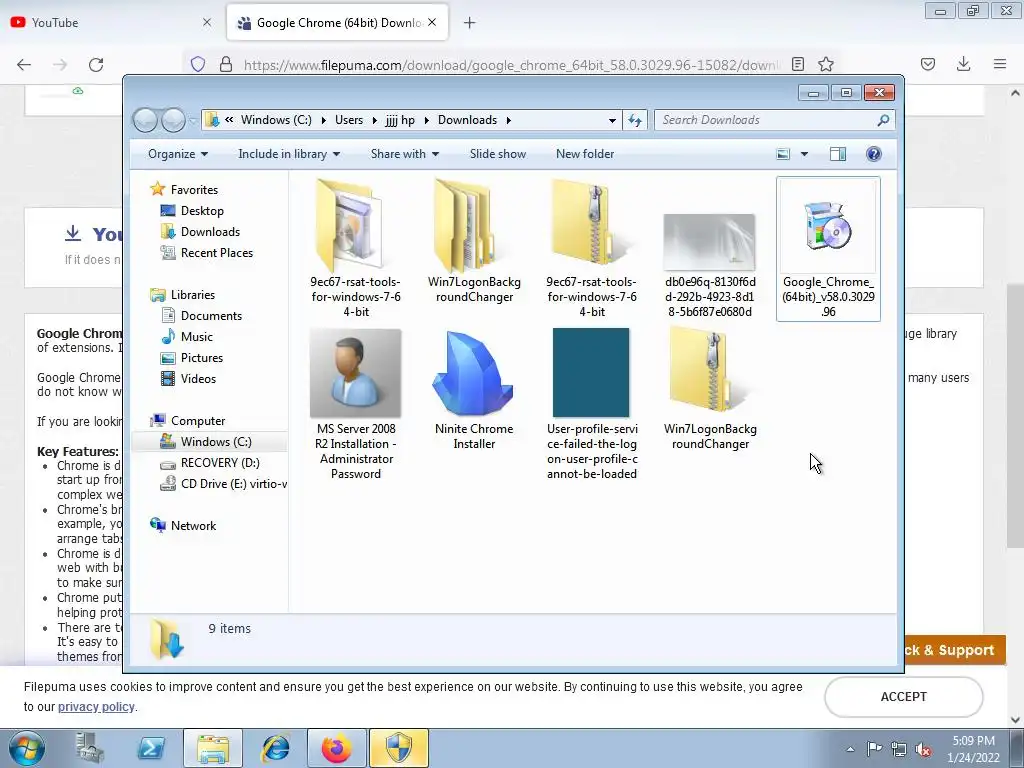Select the 9ec67-rsat-tools folder with disc image
Screen dimensions: 1024x768
(x=356, y=249)
